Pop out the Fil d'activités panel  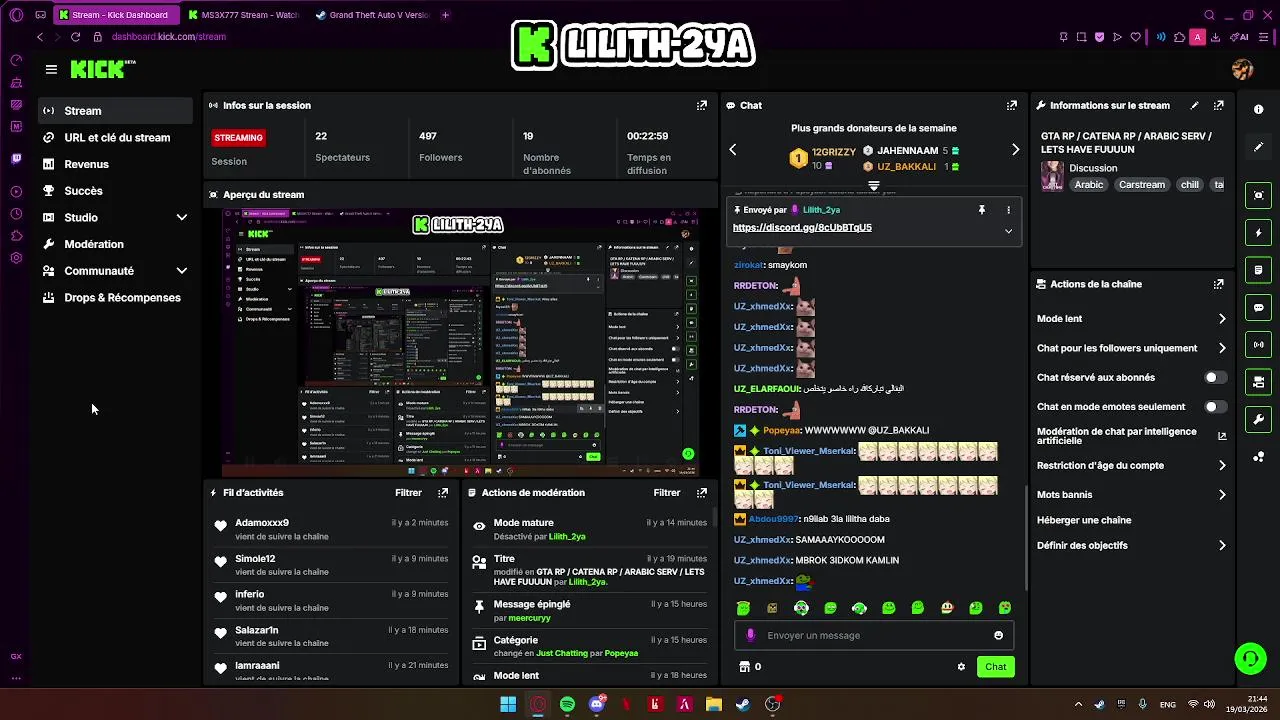[443, 492]
